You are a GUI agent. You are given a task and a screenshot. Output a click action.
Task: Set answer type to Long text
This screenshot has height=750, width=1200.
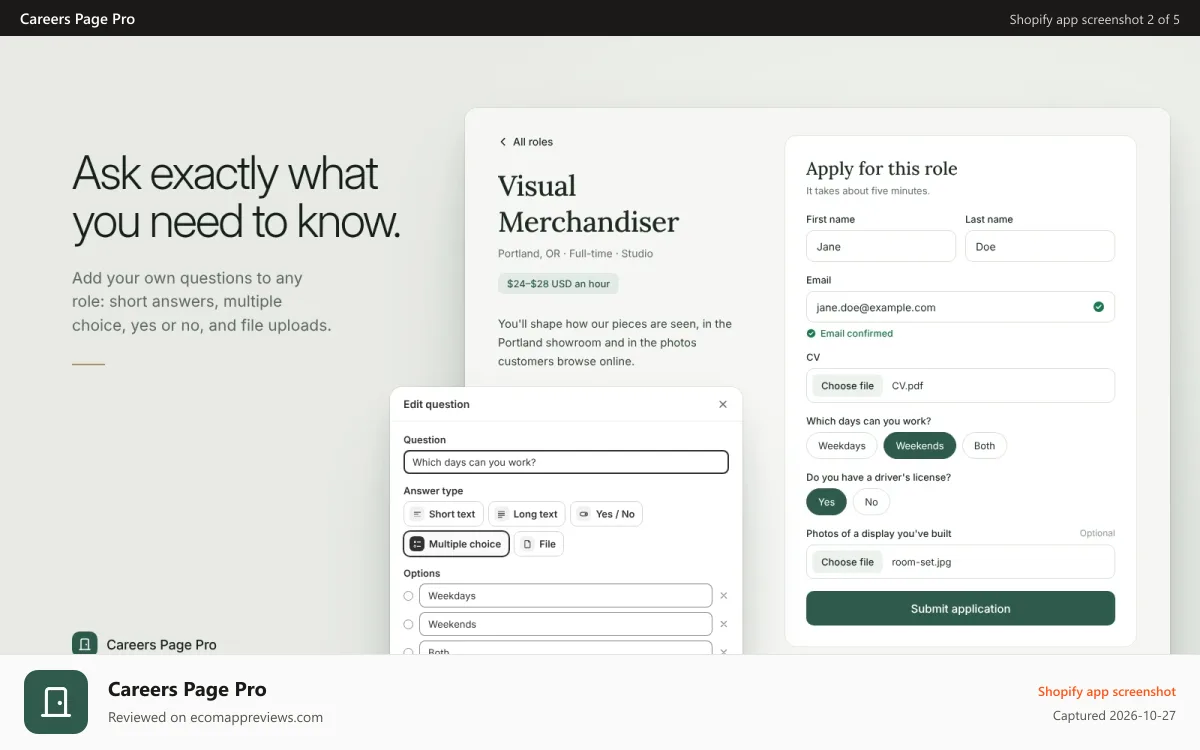coord(527,514)
